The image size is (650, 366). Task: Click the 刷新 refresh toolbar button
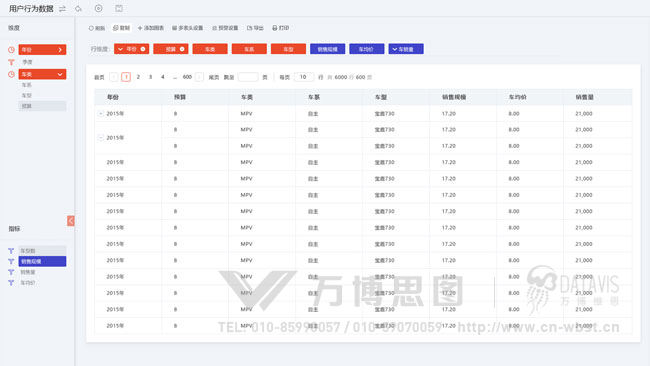[x=97, y=28]
